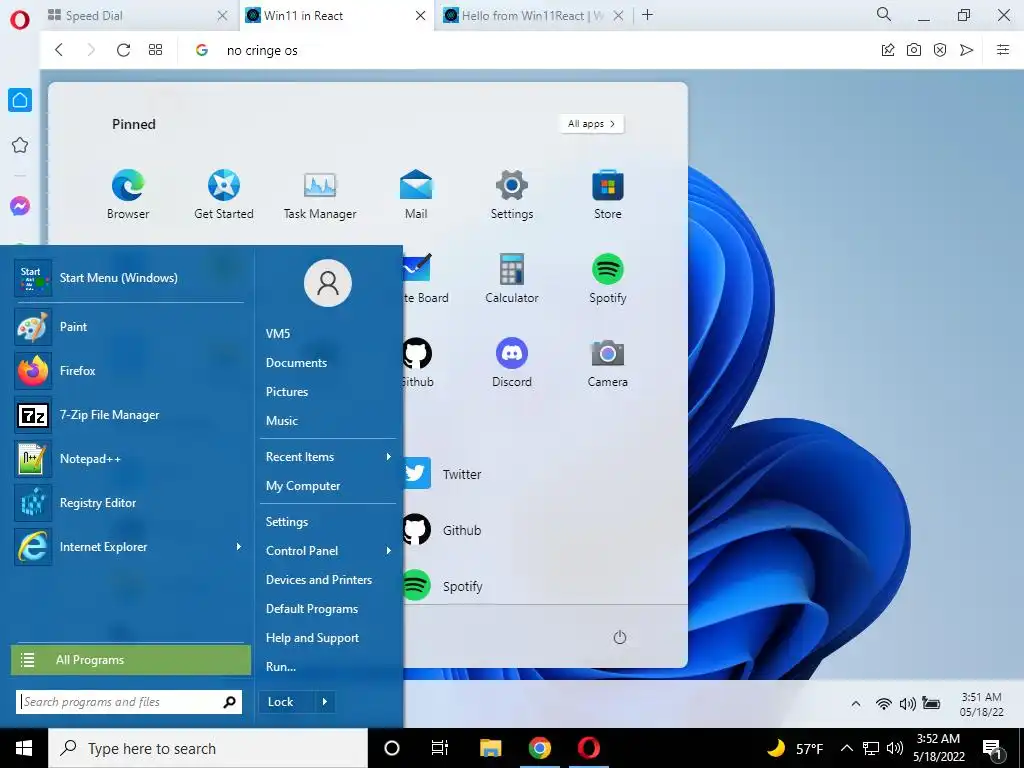Click All apps chevron button

(592, 123)
